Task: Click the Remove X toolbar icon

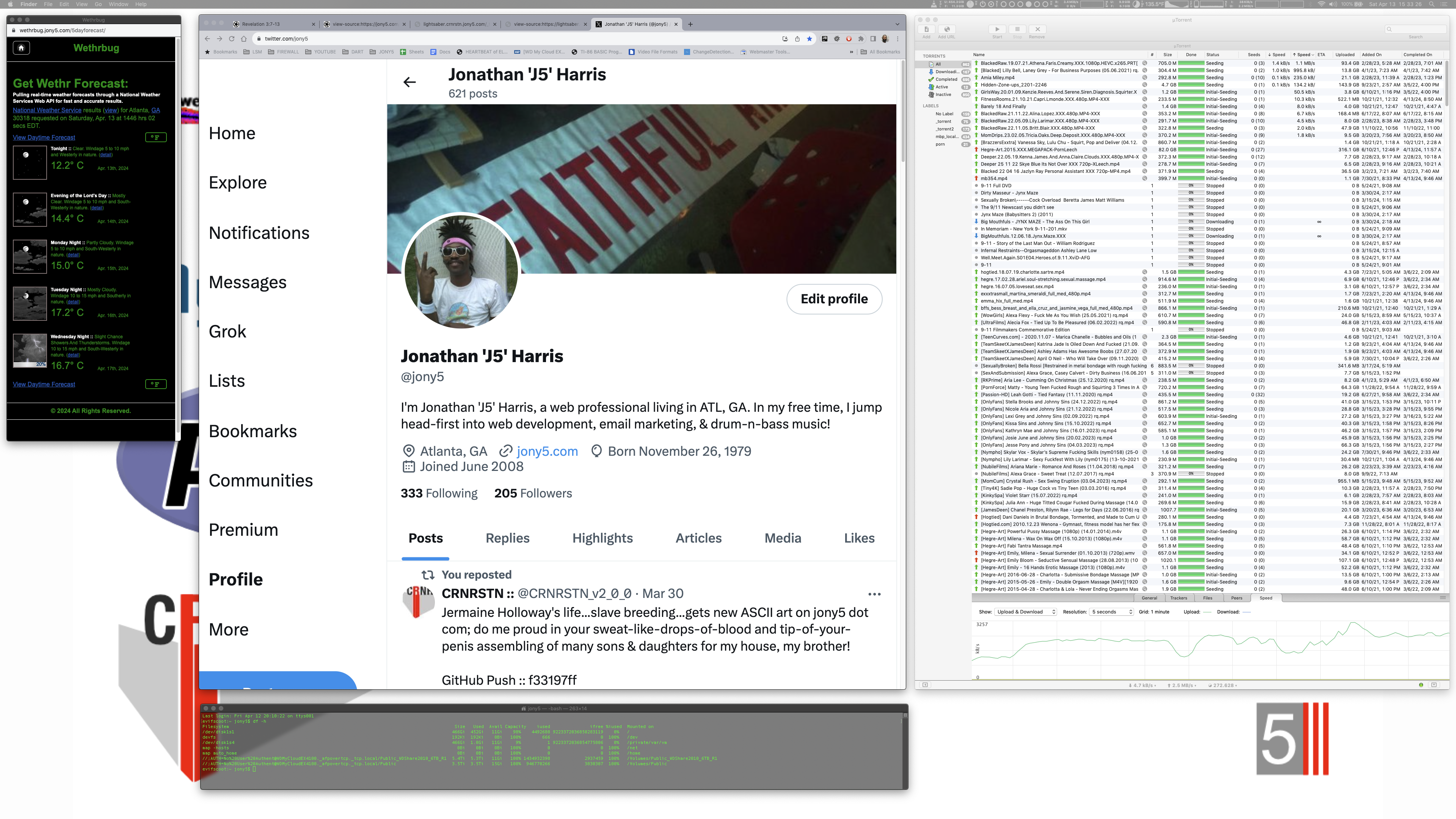Action: point(1037,30)
